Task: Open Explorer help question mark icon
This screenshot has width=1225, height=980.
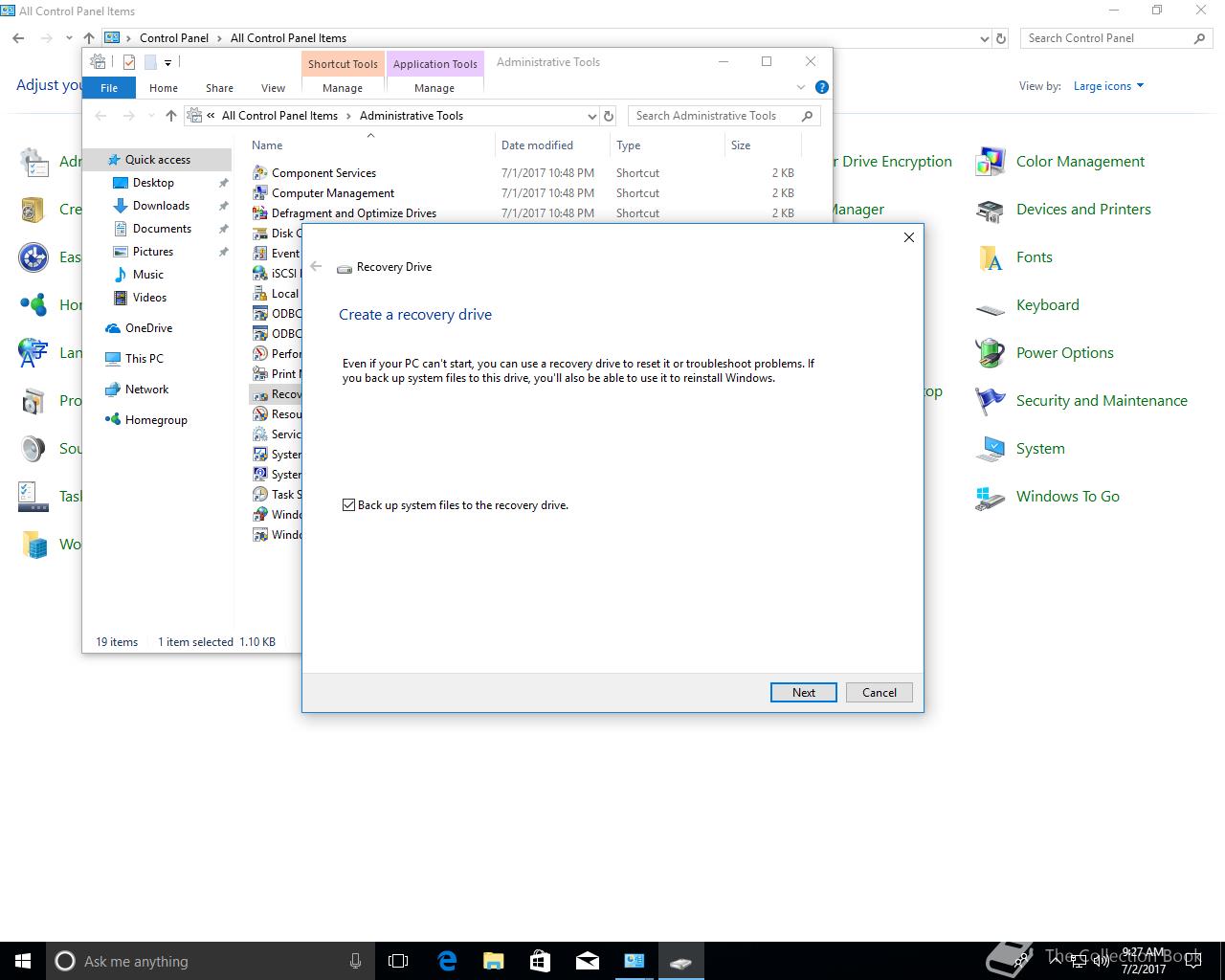Action: pos(821,87)
